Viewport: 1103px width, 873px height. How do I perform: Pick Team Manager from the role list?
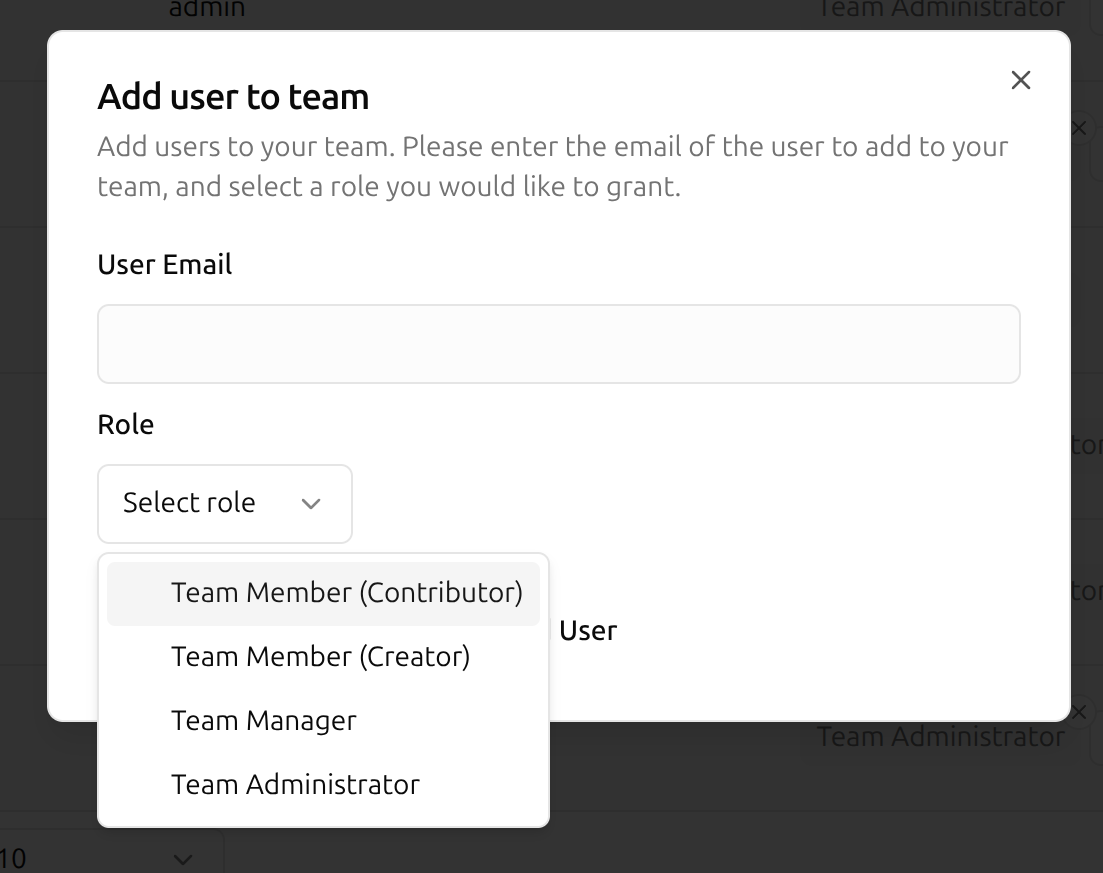(264, 721)
